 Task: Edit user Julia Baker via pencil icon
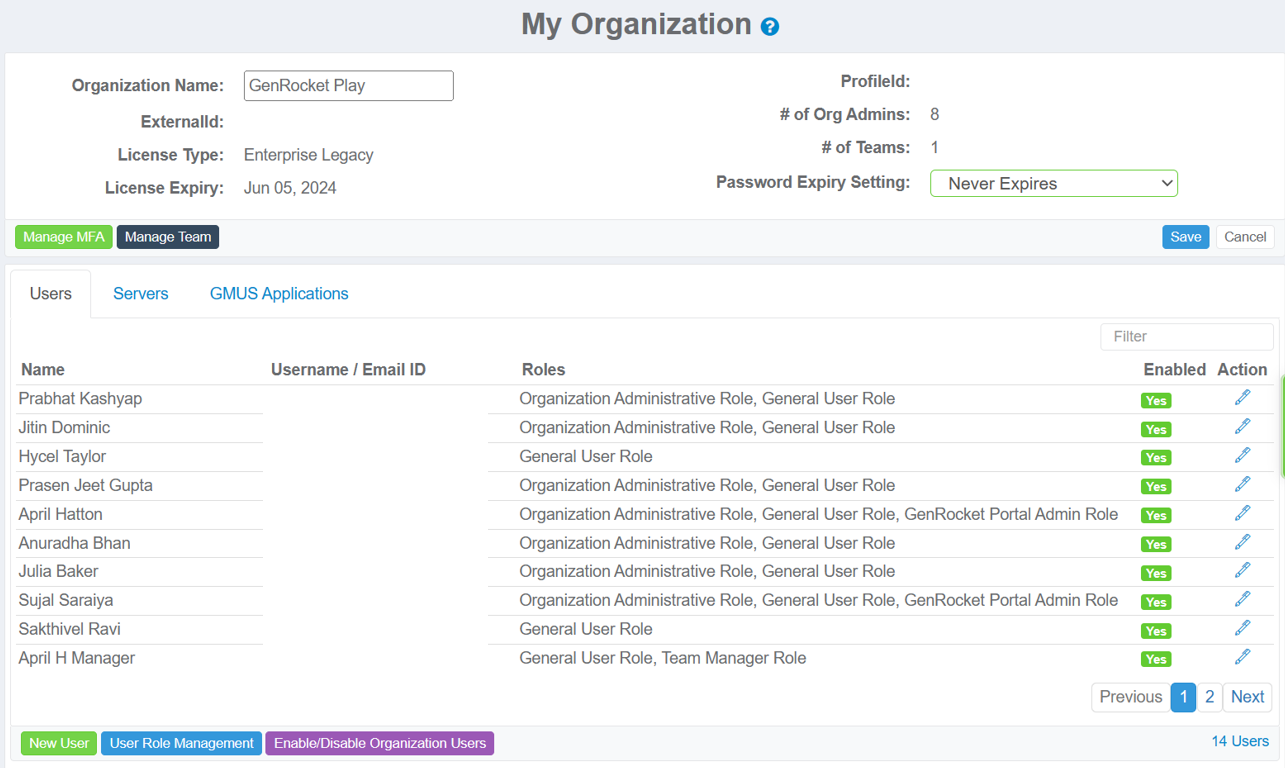(x=1242, y=571)
